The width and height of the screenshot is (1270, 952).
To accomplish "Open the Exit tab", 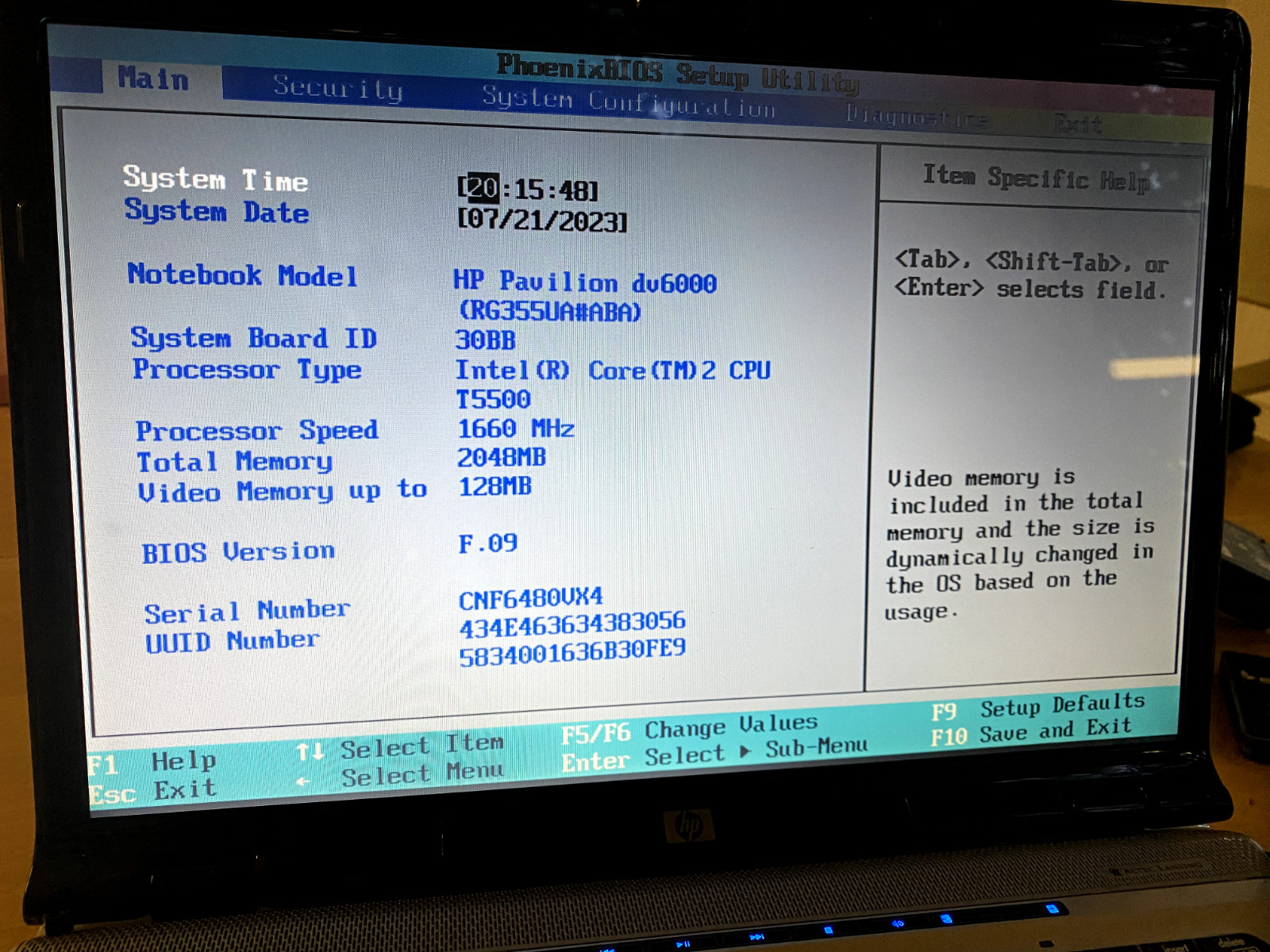I will pyautogui.click(x=1078, y=124).
